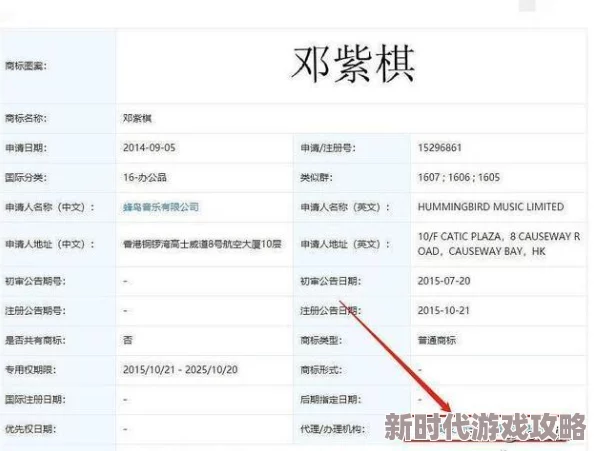Select the similar group 1607 ; 1606 ; 1605
Image resolution: width=594 pixels, height=451 pixels.
[x=459, y=177]
